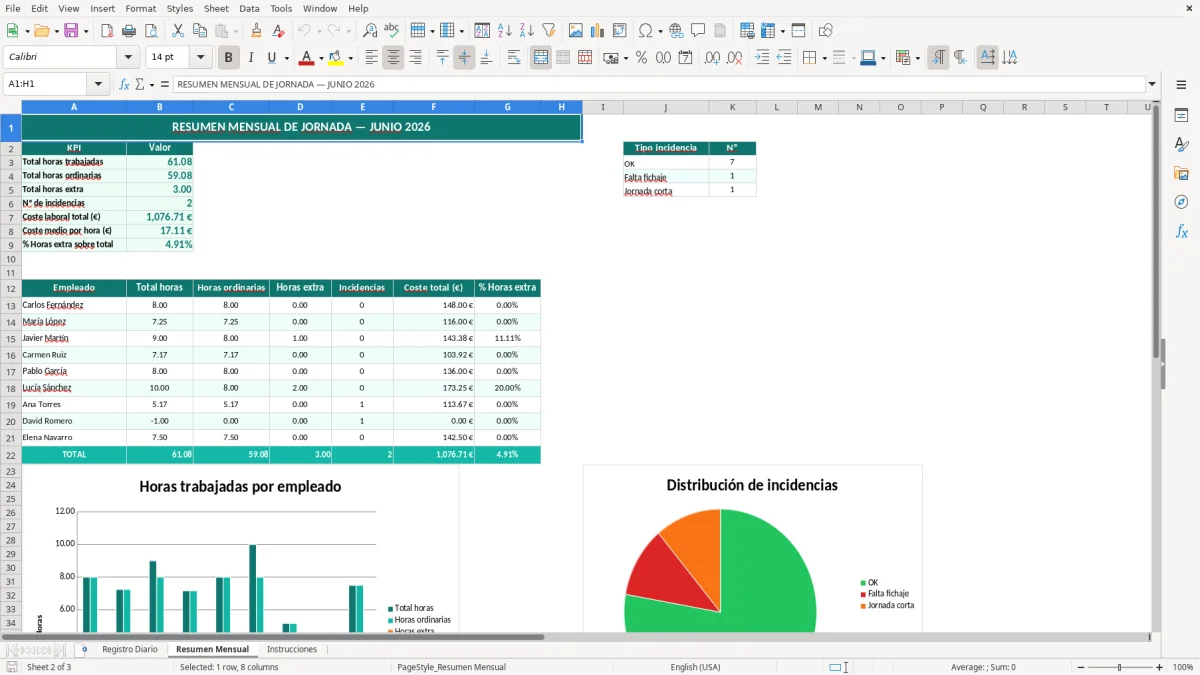Toggle Left-To-Right text direction
Screen dimensions: 1200x675
[x=938, y=58]
